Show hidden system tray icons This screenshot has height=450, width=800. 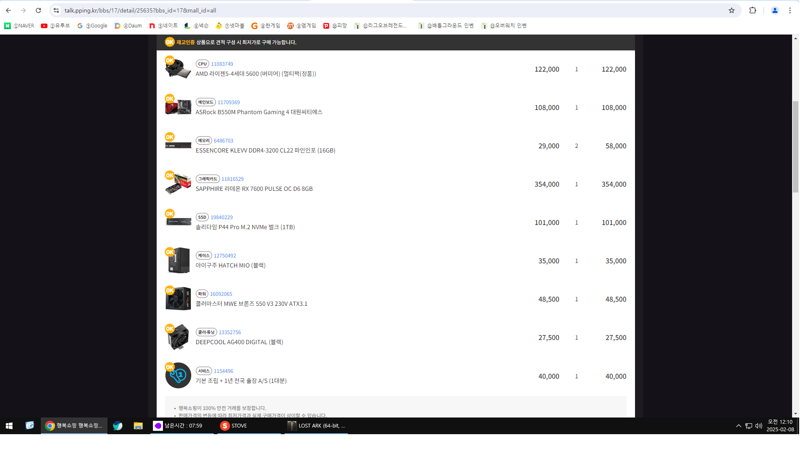pos(738,426)
